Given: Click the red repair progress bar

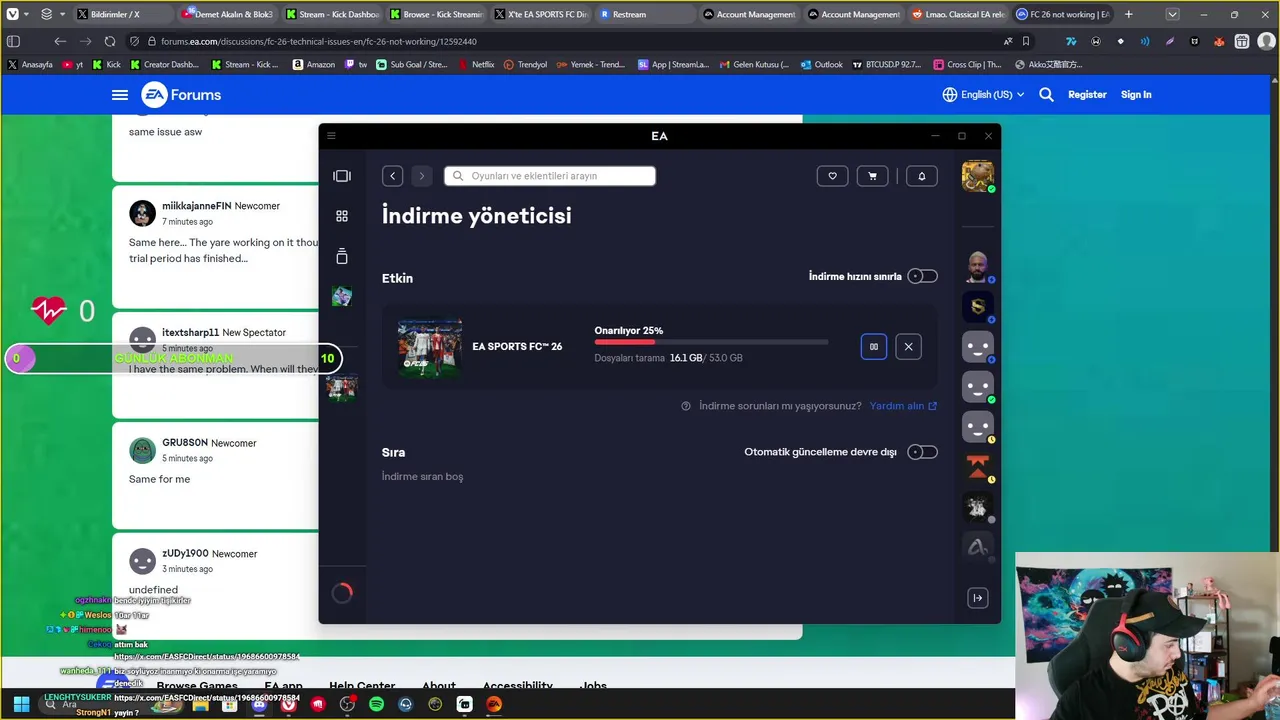Looking at the screenshot, I should click(x=711, y=342).
